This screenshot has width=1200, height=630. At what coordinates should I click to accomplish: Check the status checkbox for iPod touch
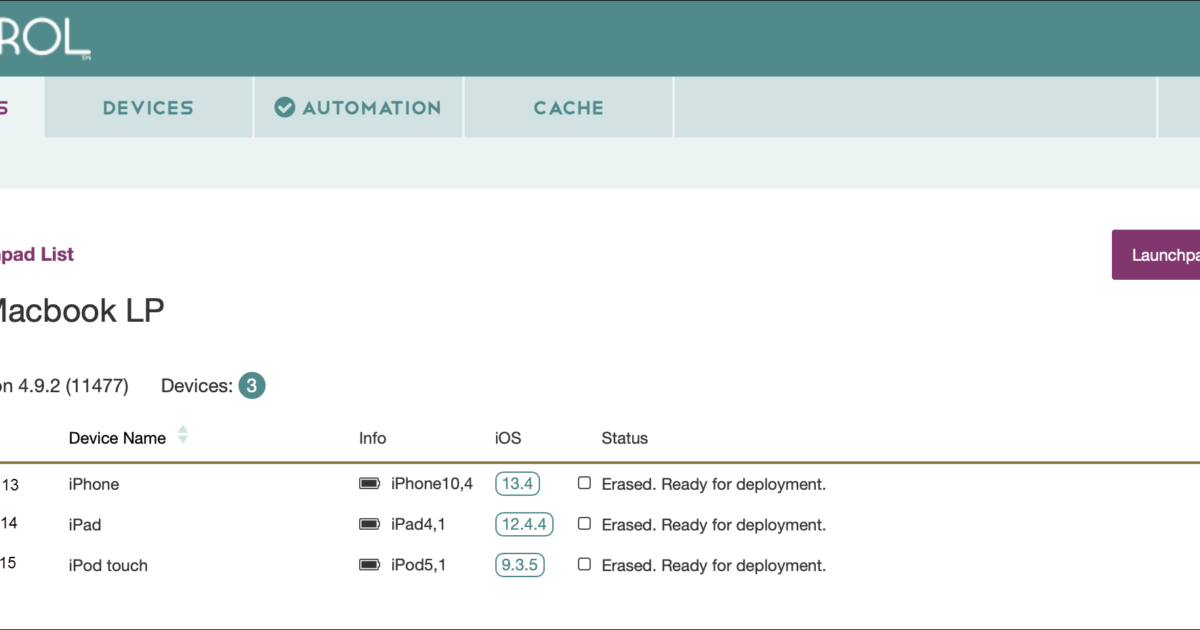tap(584, 564)
